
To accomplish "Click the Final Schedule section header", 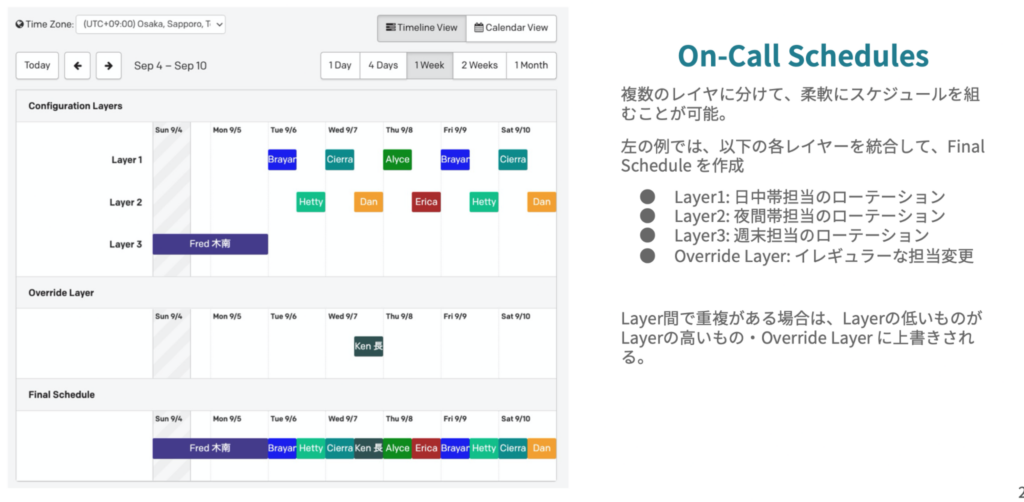I will pyautogui.click(x=62, y=395).
